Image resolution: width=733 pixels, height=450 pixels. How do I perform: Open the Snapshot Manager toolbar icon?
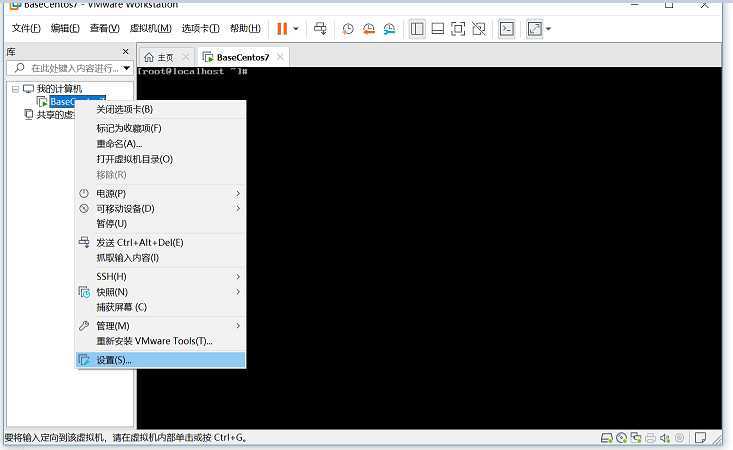coord(389,29)
